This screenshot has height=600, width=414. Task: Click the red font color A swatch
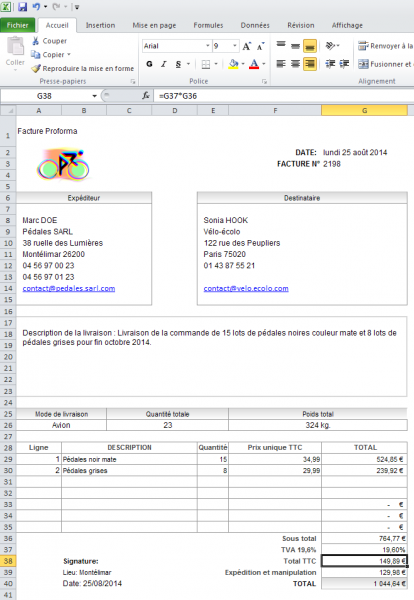(x=254, y=64)
